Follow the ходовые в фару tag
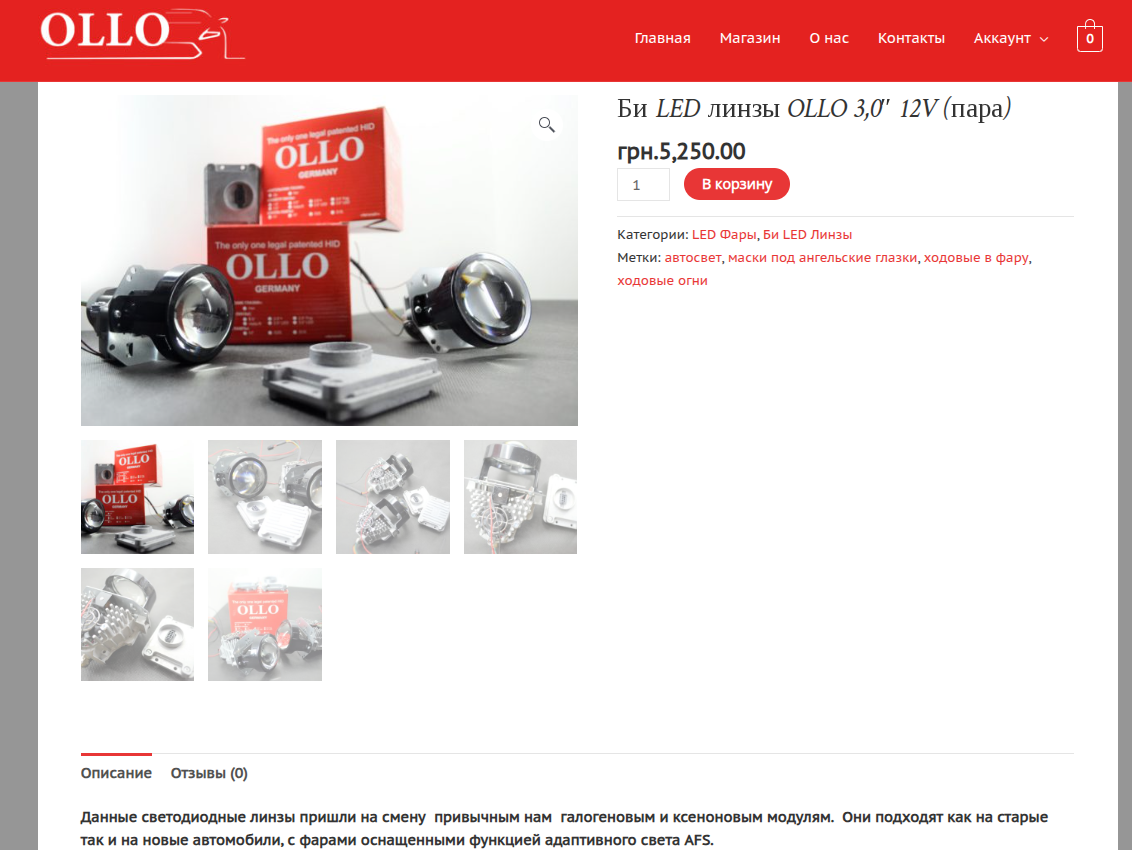Viewport: 1132px width, 850px height. pos(976,258)
